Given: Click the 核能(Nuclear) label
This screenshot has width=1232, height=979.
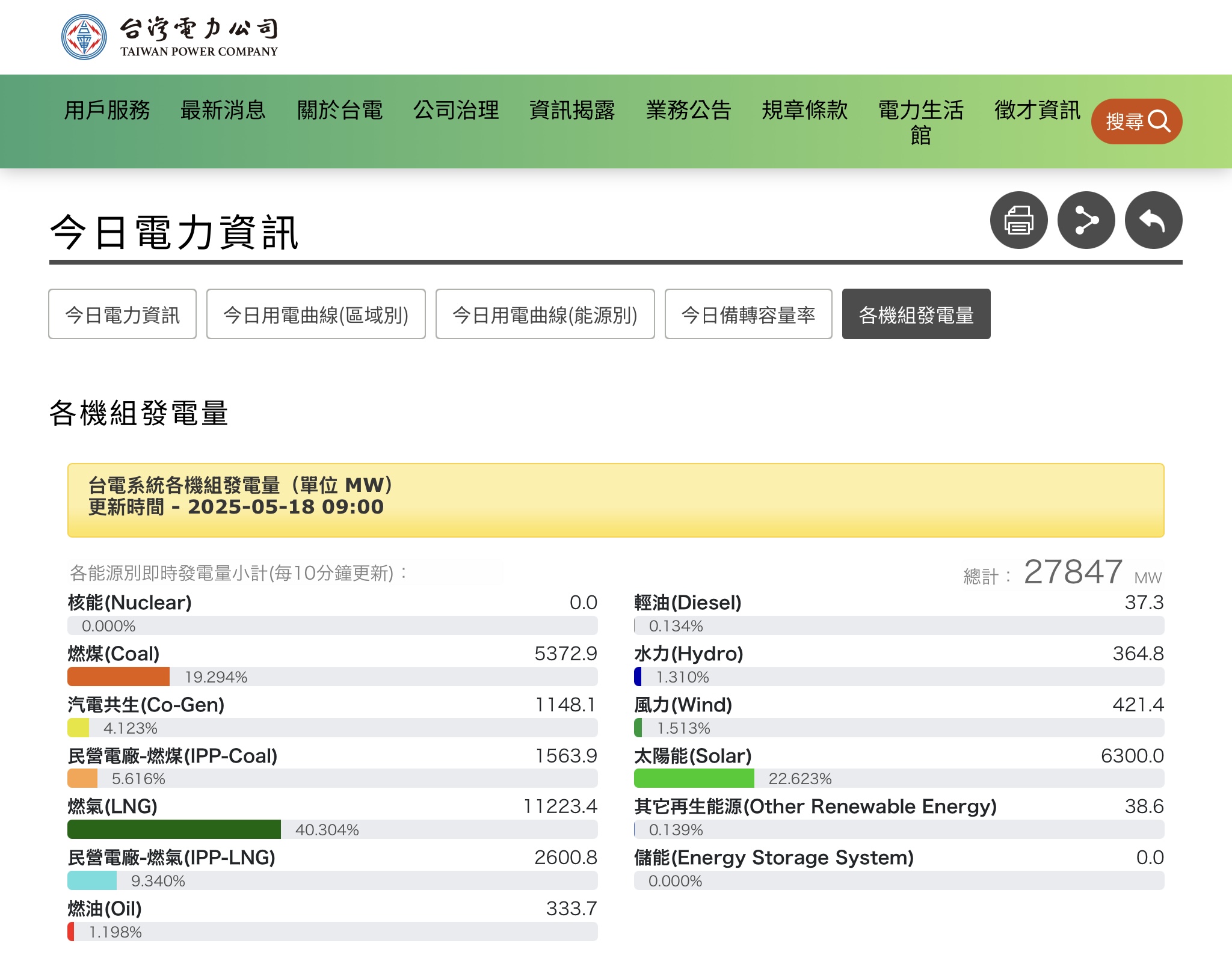Looking at the screenshot, I should pyautogui.click(x=130, y=602).
